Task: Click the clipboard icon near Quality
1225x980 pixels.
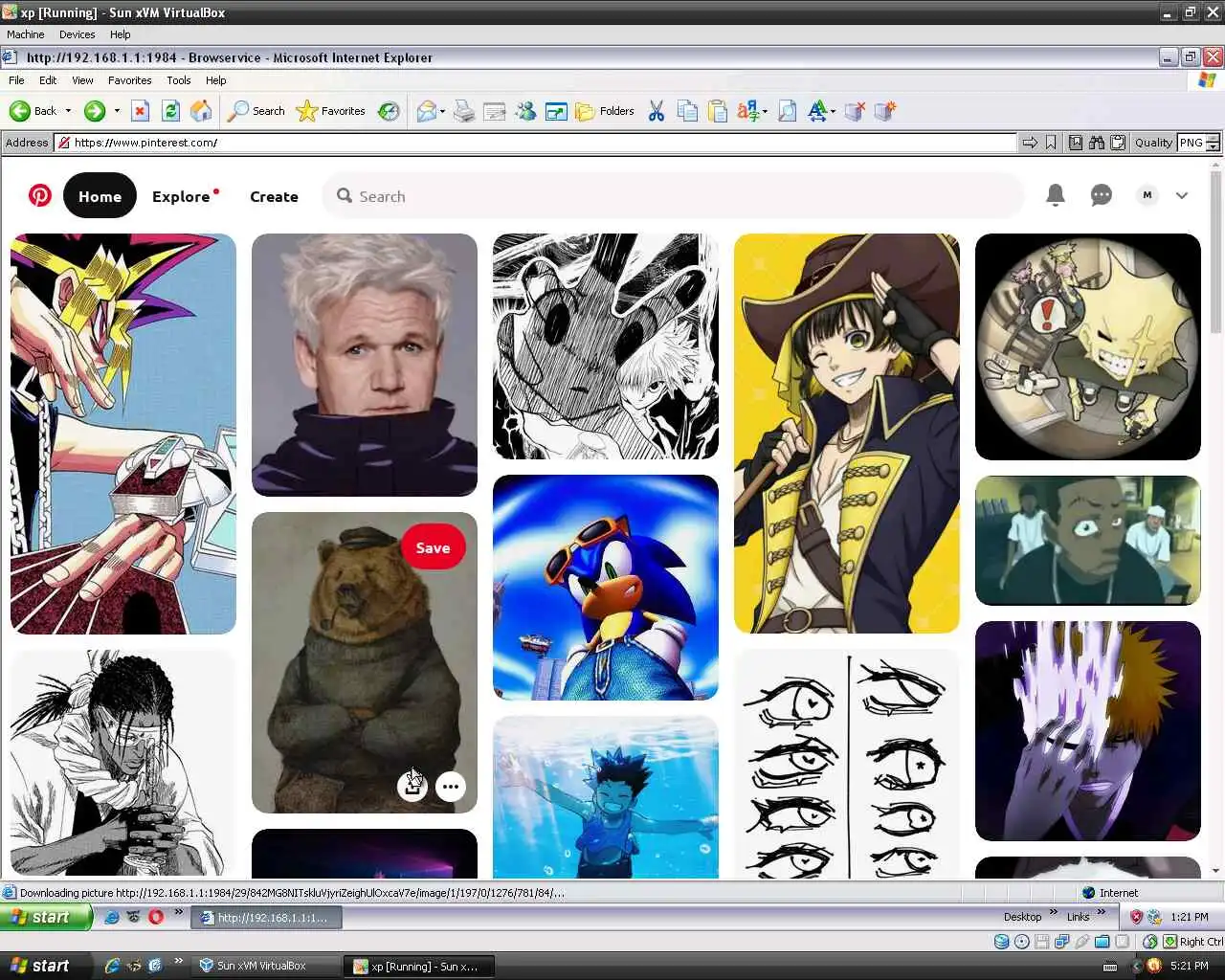Action: coord(1118,143)
